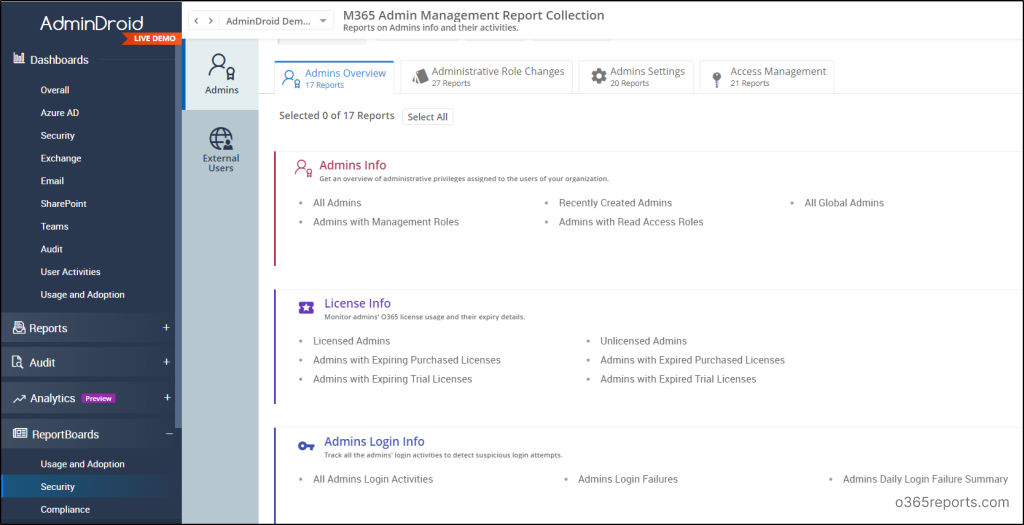Click the Audit magnifier icon

(19, 362)
